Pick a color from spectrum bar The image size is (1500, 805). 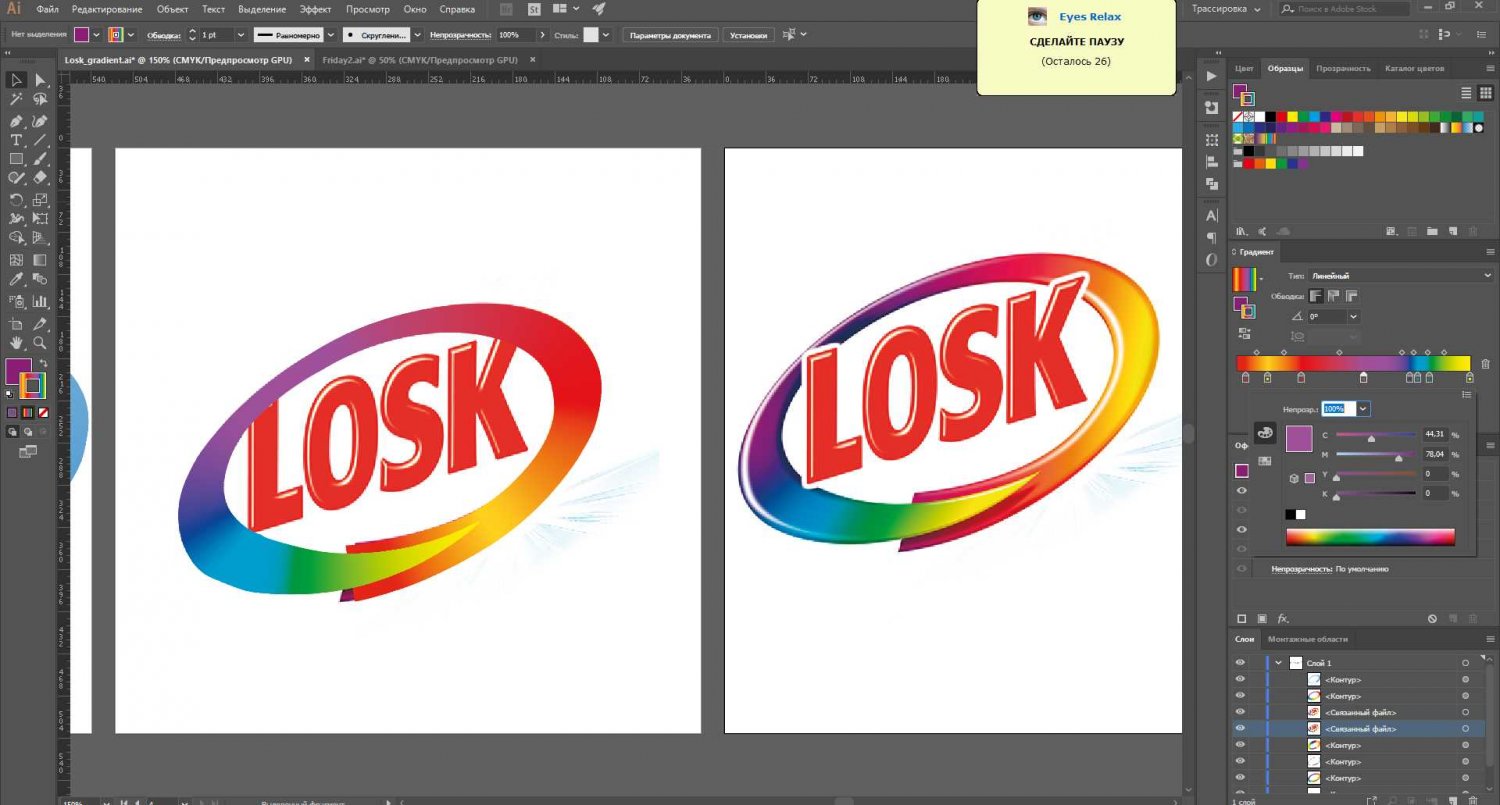1370,537
